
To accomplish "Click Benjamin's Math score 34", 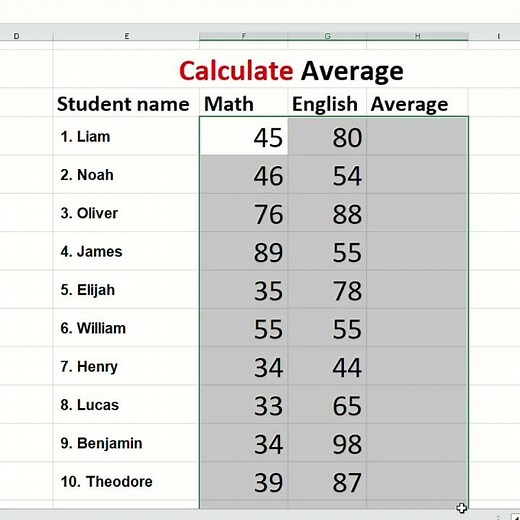I will (x=244, y=443).
